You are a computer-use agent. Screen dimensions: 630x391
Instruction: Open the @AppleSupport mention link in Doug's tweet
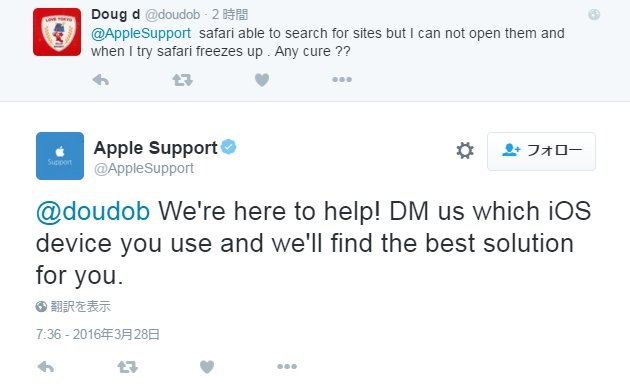[141, 33]
